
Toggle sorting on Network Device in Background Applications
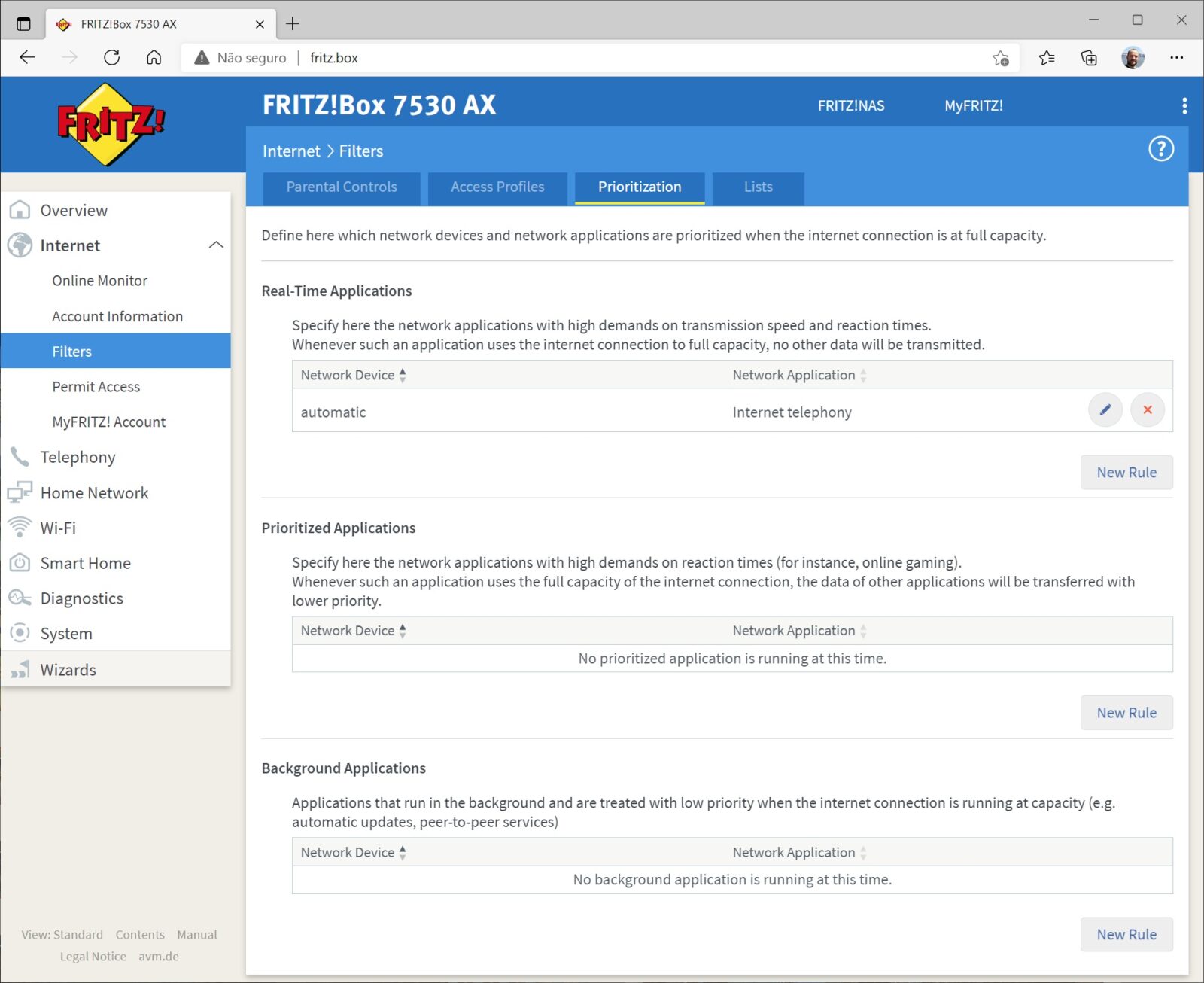pos(403,851)
